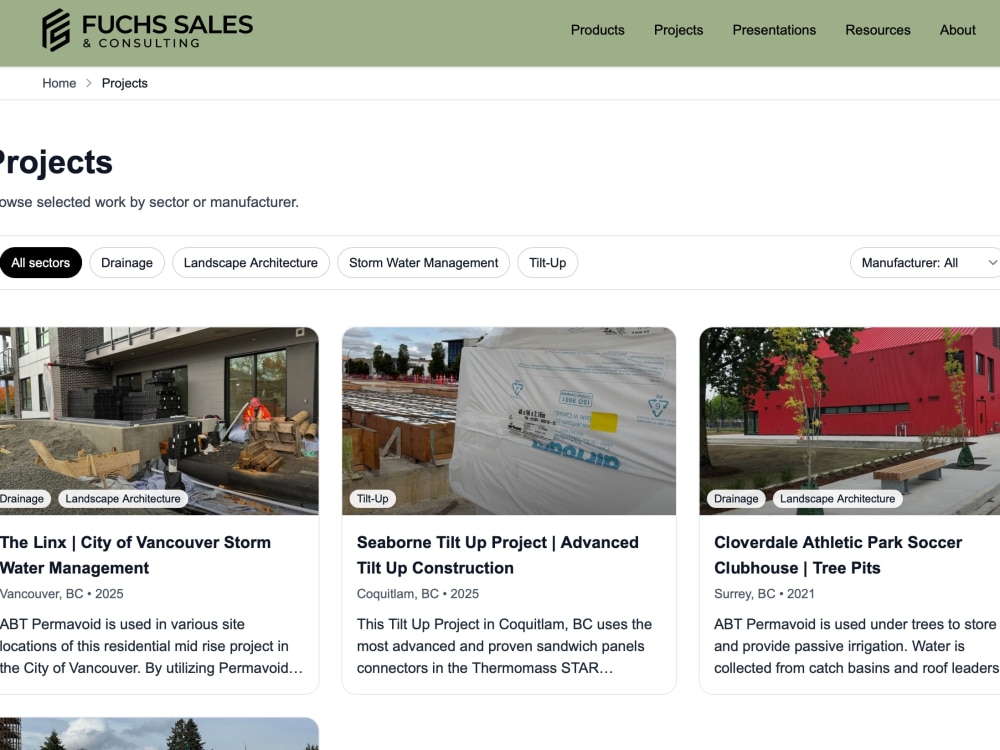
Task: Open The Linx City of Vancouver title
Action: coord(135,555)
